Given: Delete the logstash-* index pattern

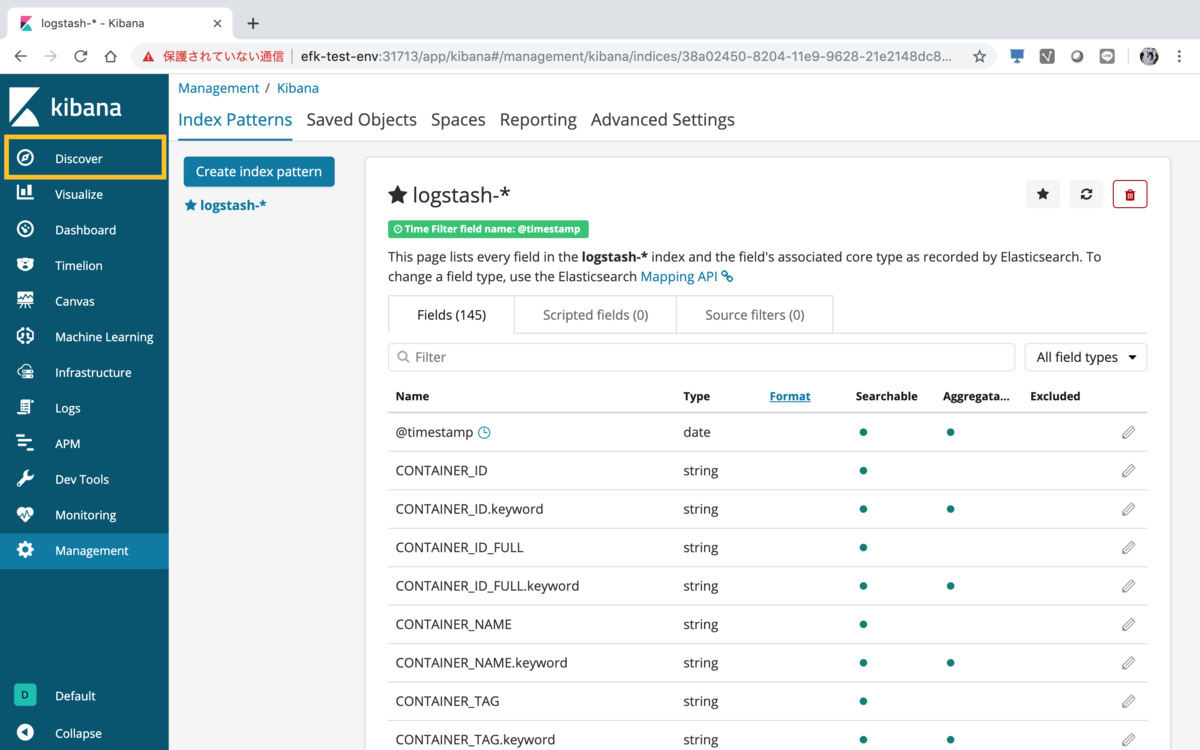Looking at the screenshot, I should (1130, 194).
